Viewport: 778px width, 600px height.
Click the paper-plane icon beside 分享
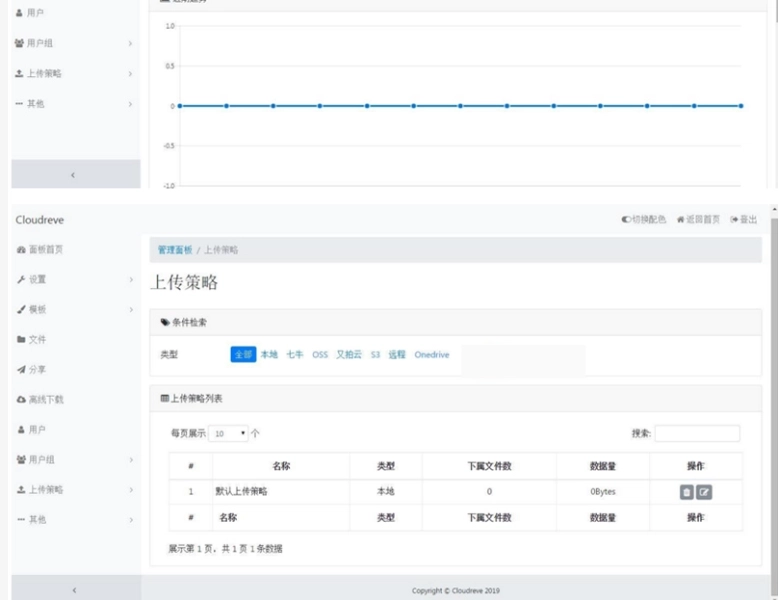[x=21, y=369]
